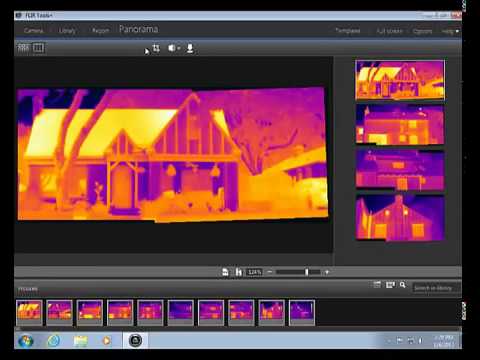480x360 pixels.
Task: Click the zoom percentage field
Action: pos(254,272)
